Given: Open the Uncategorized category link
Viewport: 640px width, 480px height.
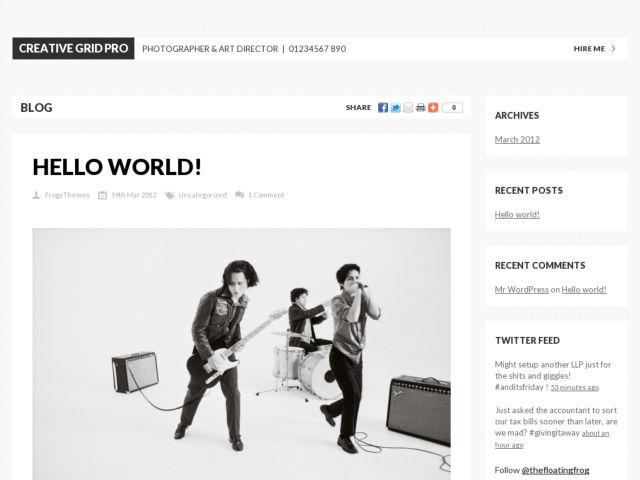Looking at the screenshot, I should 202,195.
